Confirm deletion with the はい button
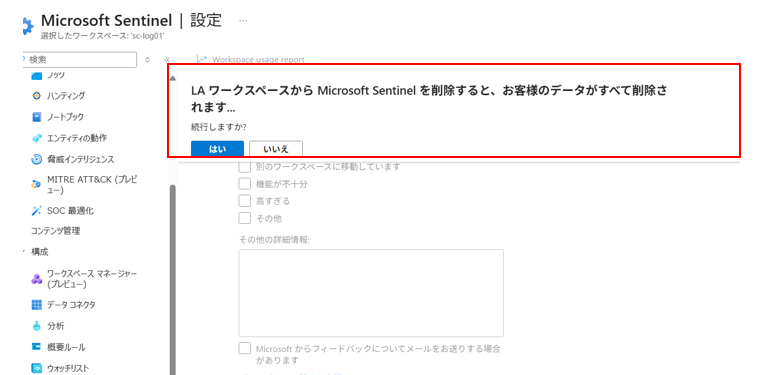This screenshot has height=375, width=759. [217, 149]
